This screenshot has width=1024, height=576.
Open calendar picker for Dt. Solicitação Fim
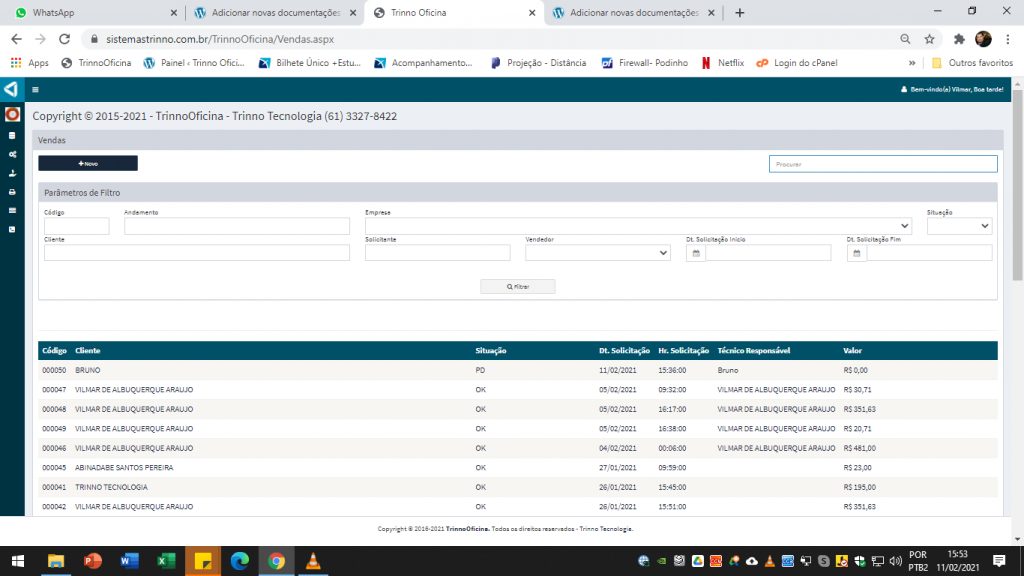tap(856, 254)
